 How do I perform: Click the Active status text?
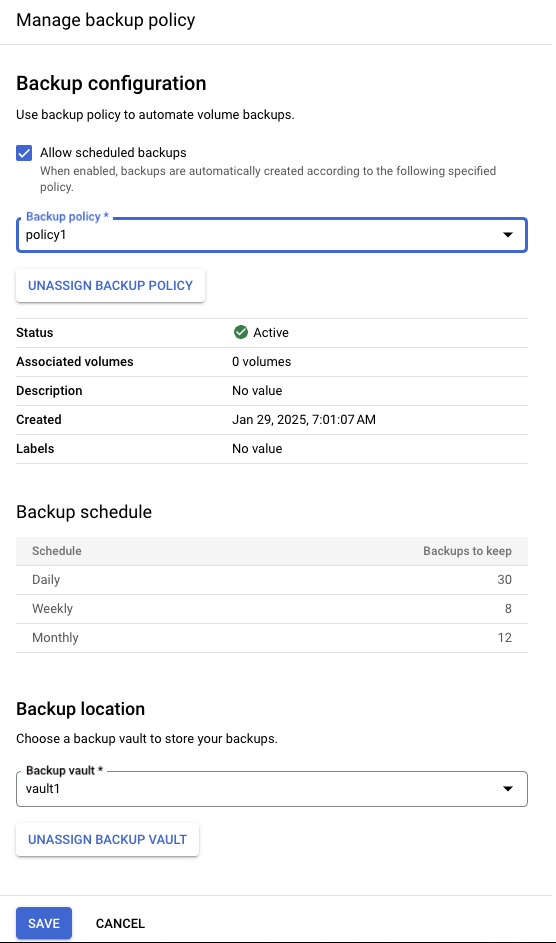coord(270,333)
